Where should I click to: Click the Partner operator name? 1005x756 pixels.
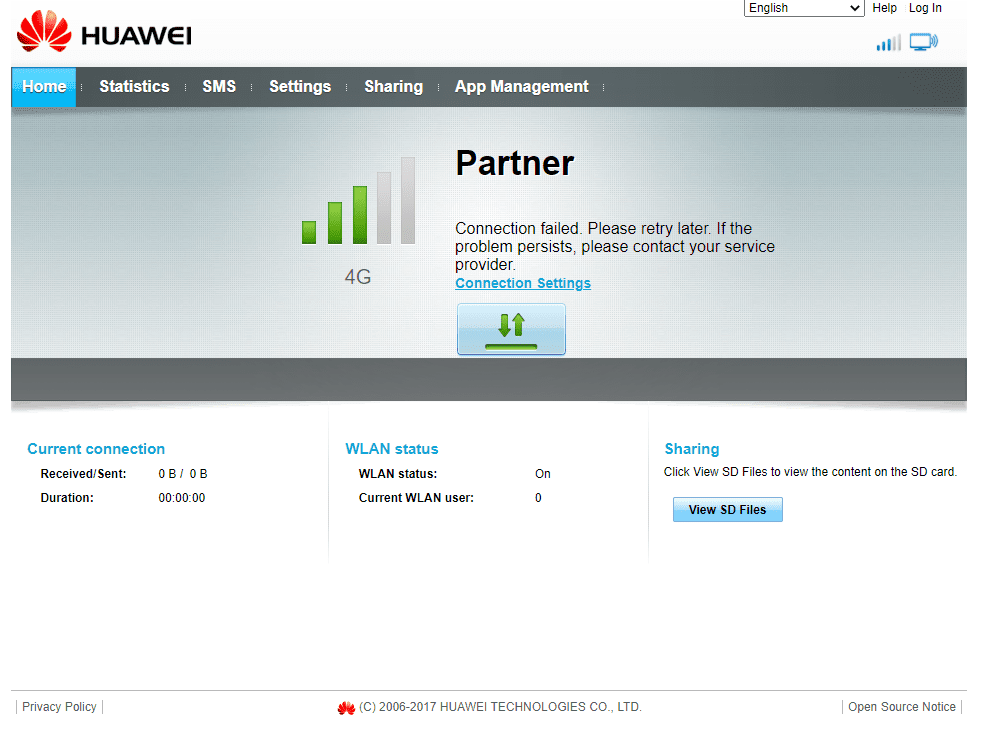click(515, 163)
